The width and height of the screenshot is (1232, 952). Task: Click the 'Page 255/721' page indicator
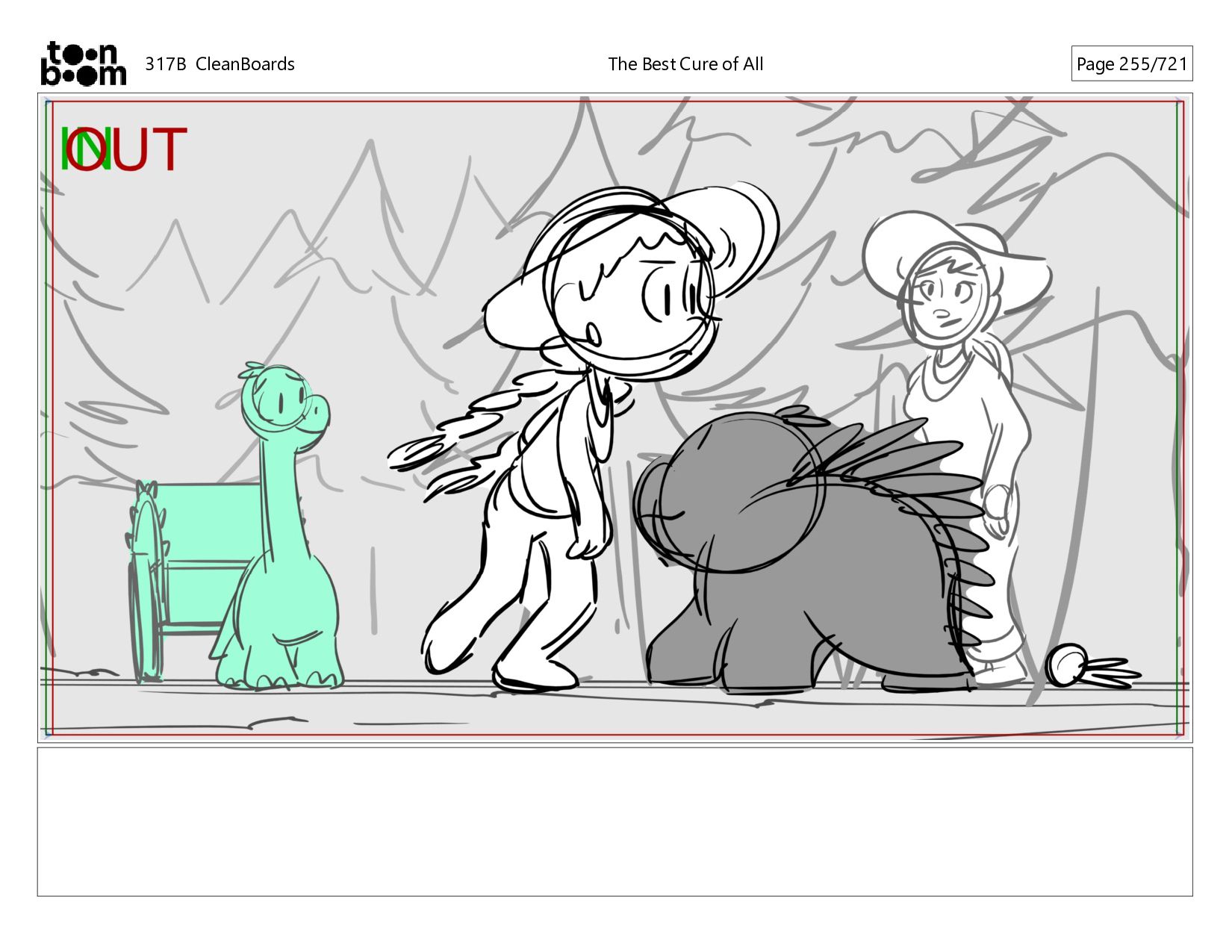click(x=1131, y=63)
